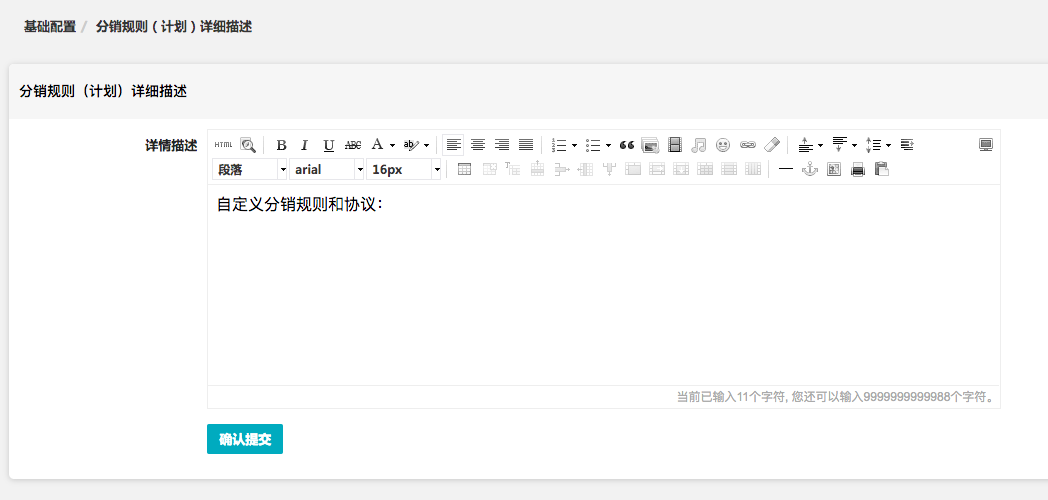Set spacing after paragraph
Screen dimensions: 1048x500
pyautogui.click(x=839, y=144)
